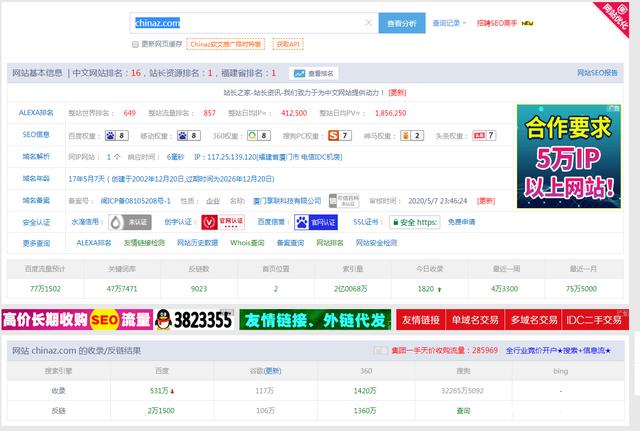The height and width of the screenshot is (431, 640).
Task: Click traffic rank value 857
Action: pyautogui.click(x=209, y=113)
